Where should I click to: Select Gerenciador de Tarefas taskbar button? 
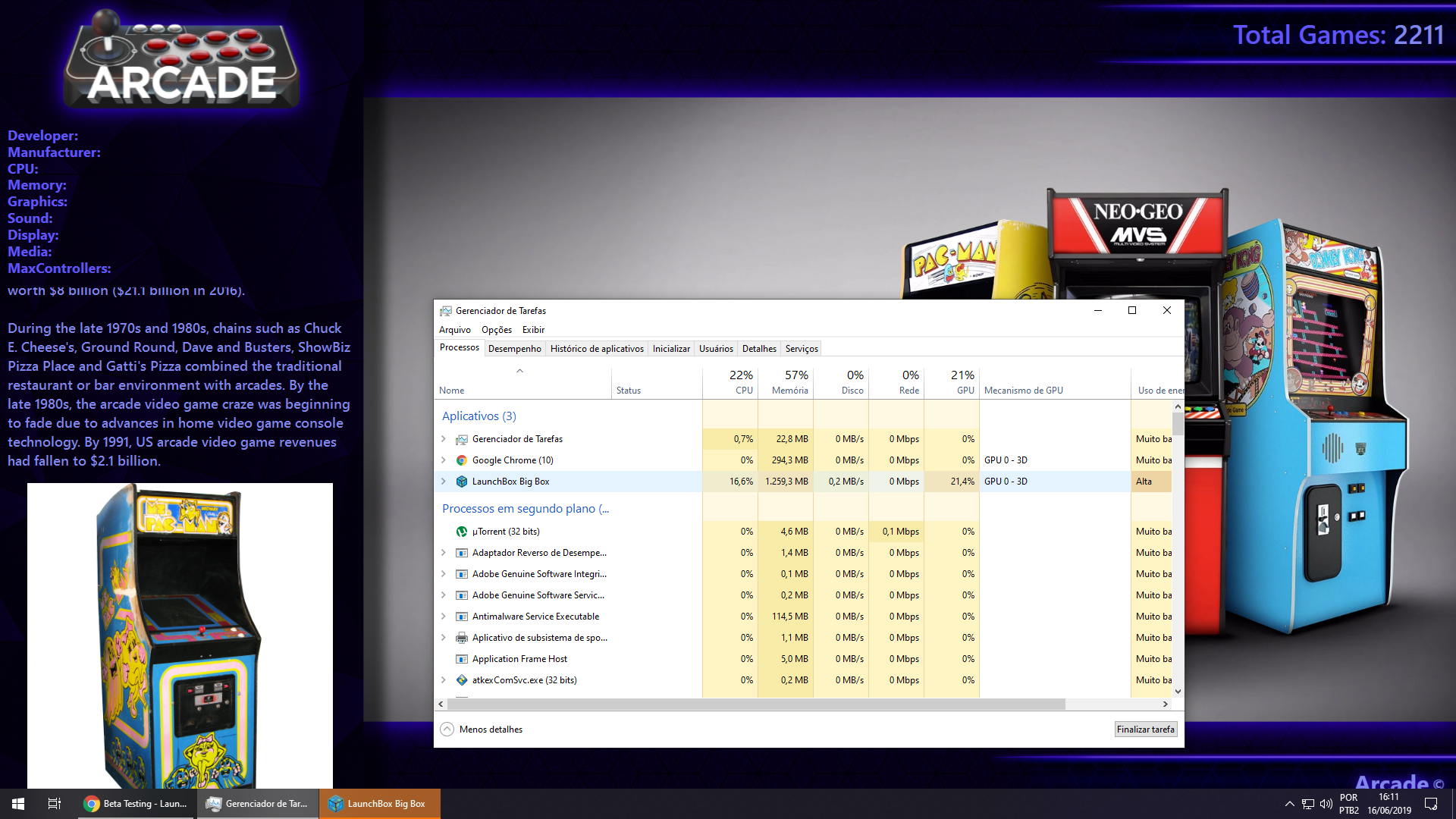[x=258, y=804]
